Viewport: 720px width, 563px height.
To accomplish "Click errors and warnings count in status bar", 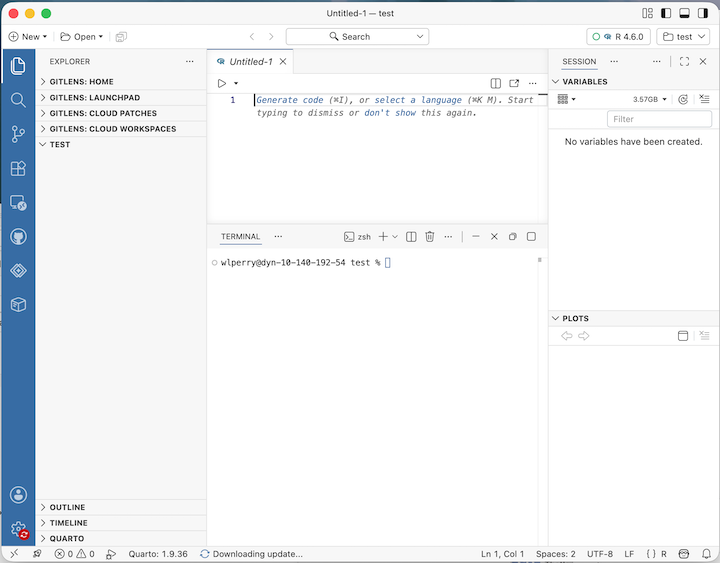I will (74, 554).
